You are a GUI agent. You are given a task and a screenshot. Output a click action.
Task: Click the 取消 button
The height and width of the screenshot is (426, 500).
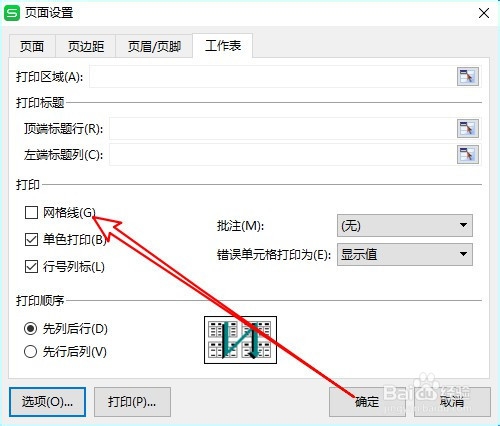coord(452,402)
